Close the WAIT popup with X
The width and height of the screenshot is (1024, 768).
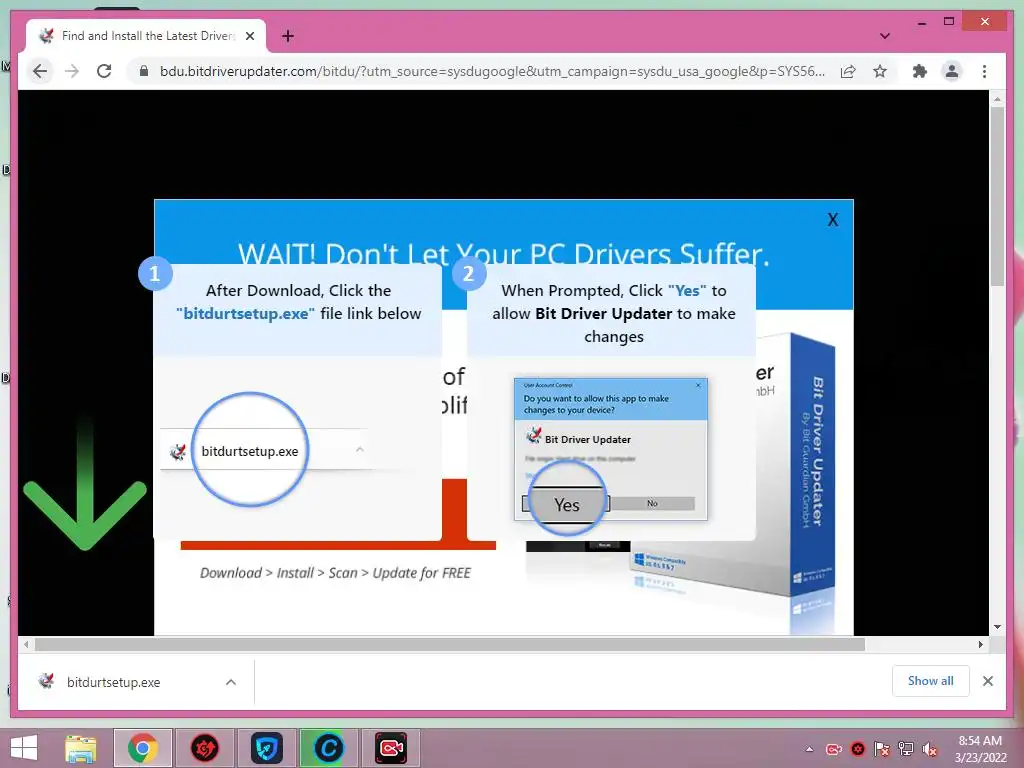click(833, 219)
